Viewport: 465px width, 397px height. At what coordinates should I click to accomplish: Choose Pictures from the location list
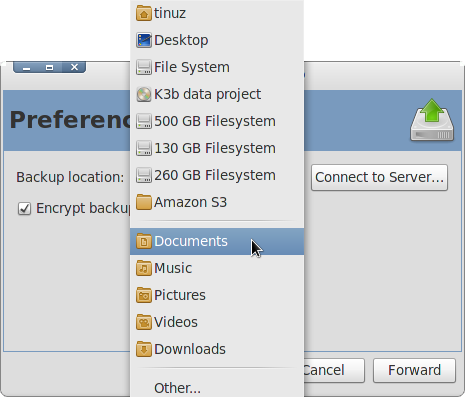coord(217,295)
